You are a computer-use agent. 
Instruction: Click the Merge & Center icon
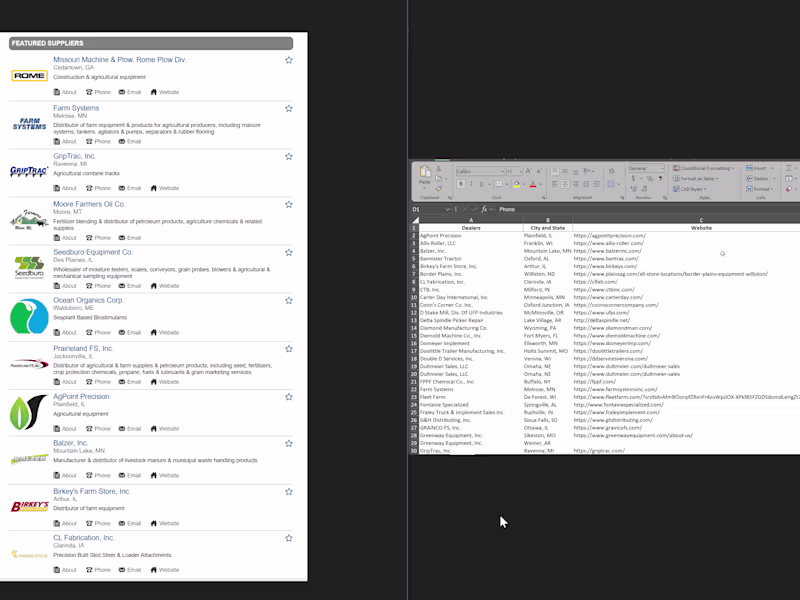(x=611, y=184)
